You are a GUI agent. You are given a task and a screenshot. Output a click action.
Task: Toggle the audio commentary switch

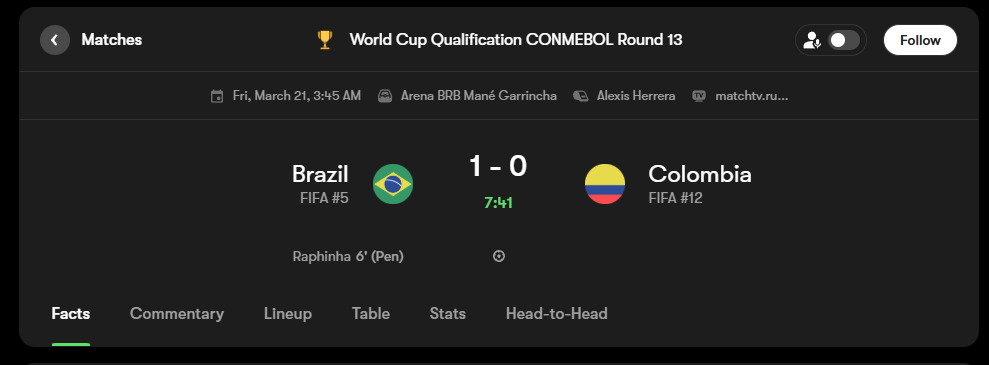point(843,40)
